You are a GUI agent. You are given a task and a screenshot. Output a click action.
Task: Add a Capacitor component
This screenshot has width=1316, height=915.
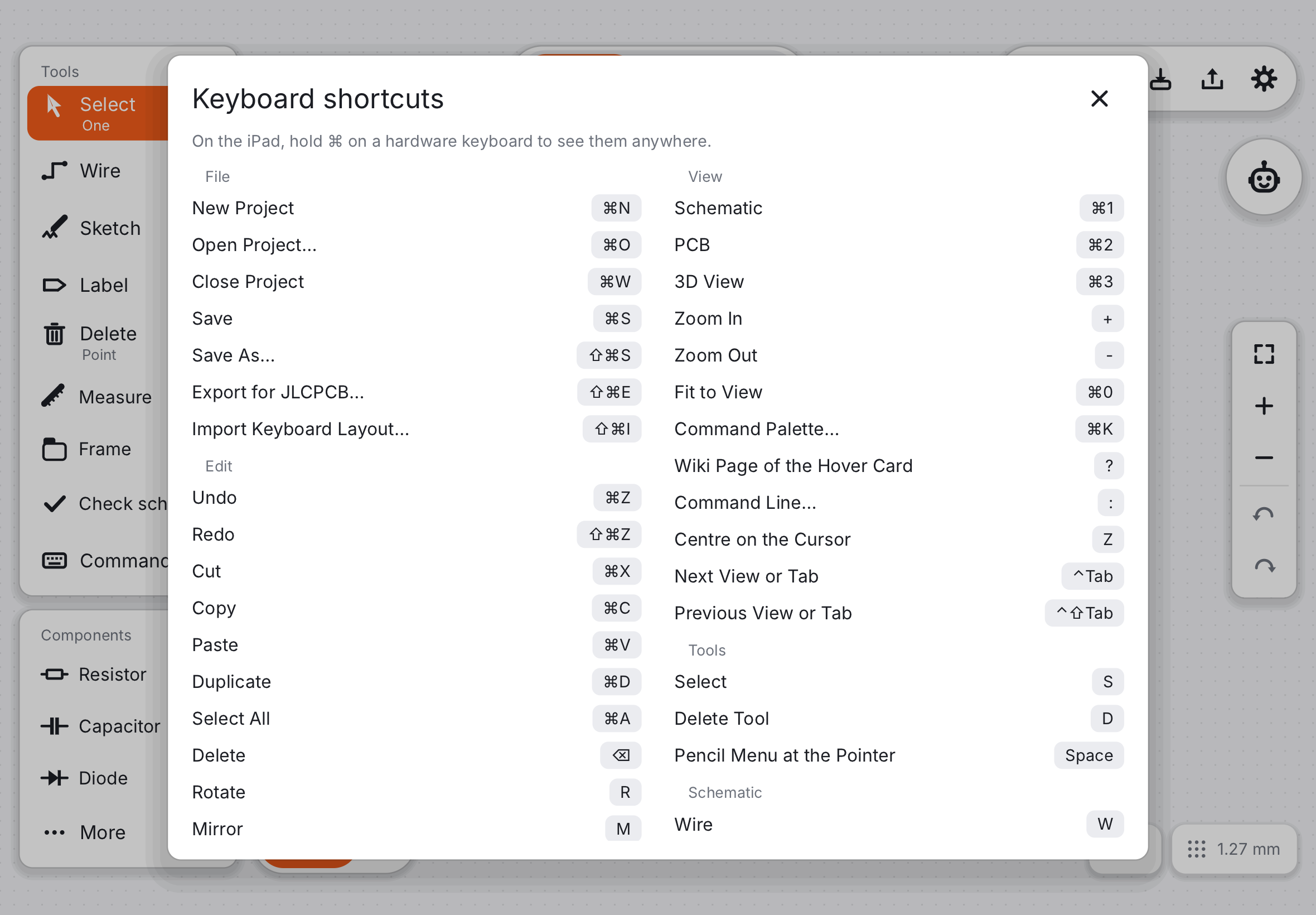pyautogui.click(x=98, y=726)
